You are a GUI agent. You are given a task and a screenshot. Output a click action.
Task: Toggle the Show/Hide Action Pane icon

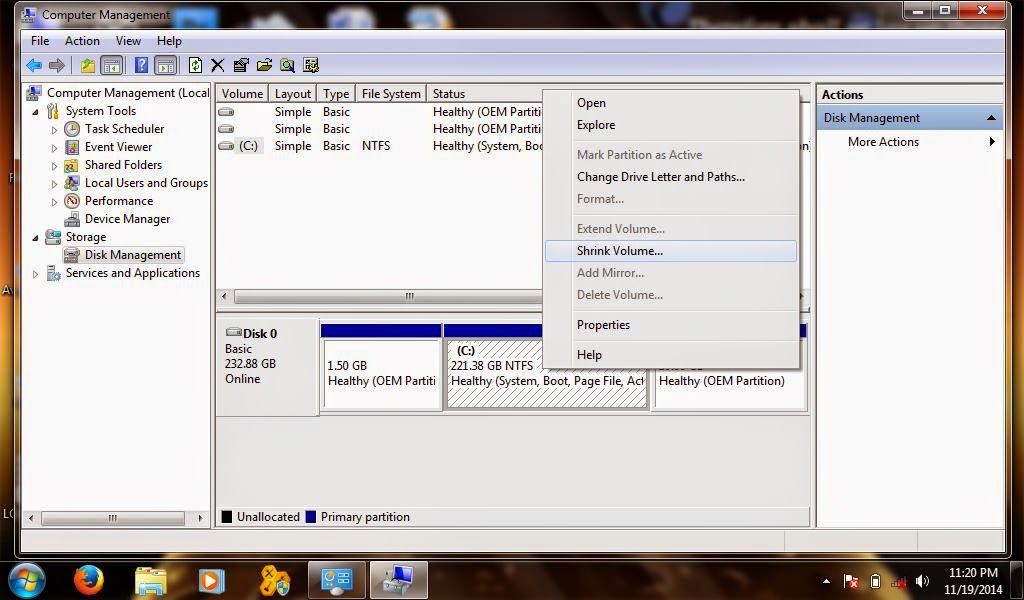point(164,65)
